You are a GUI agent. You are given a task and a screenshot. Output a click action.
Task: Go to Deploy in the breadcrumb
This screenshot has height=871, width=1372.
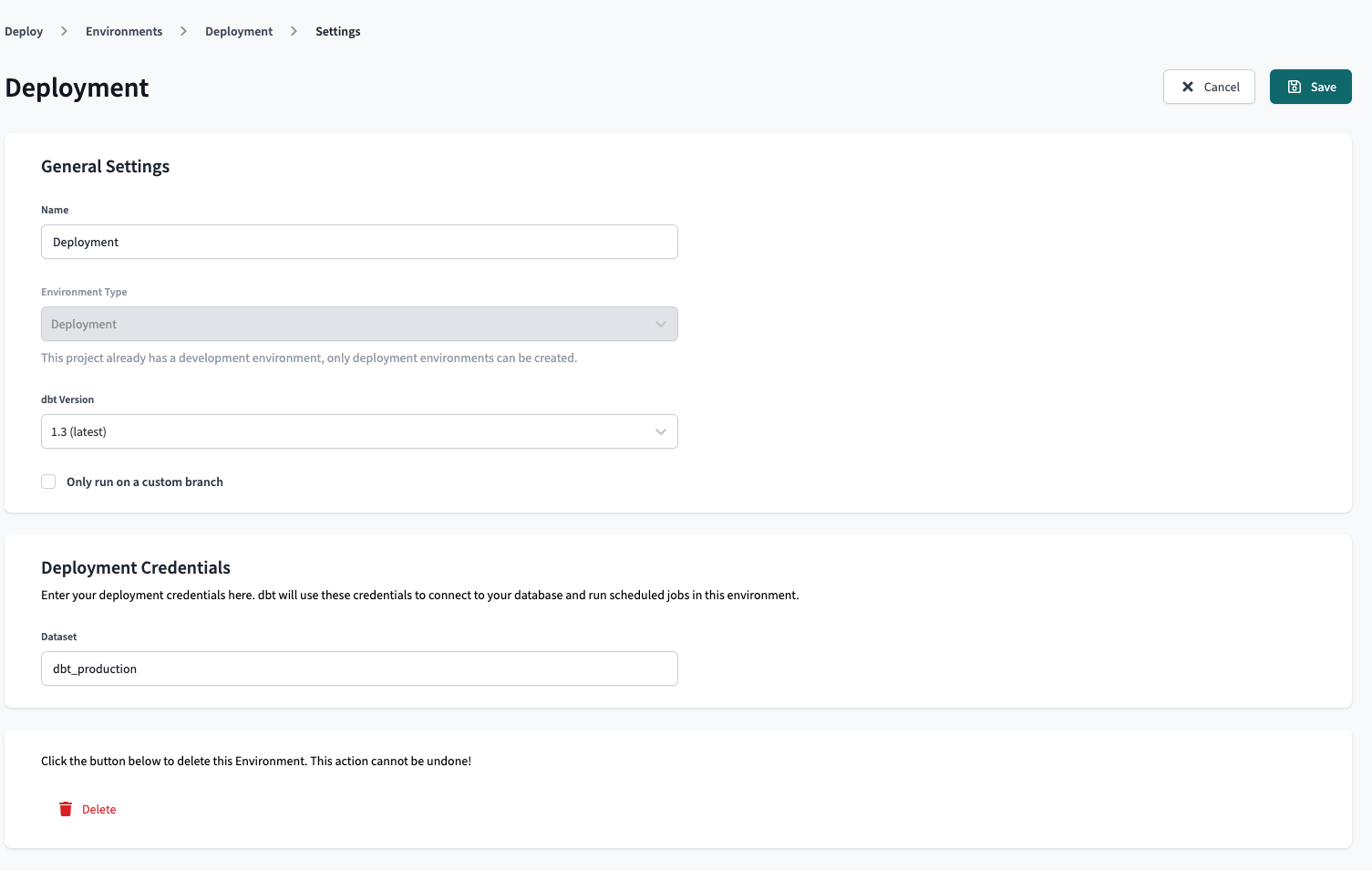tap(24, 31)
